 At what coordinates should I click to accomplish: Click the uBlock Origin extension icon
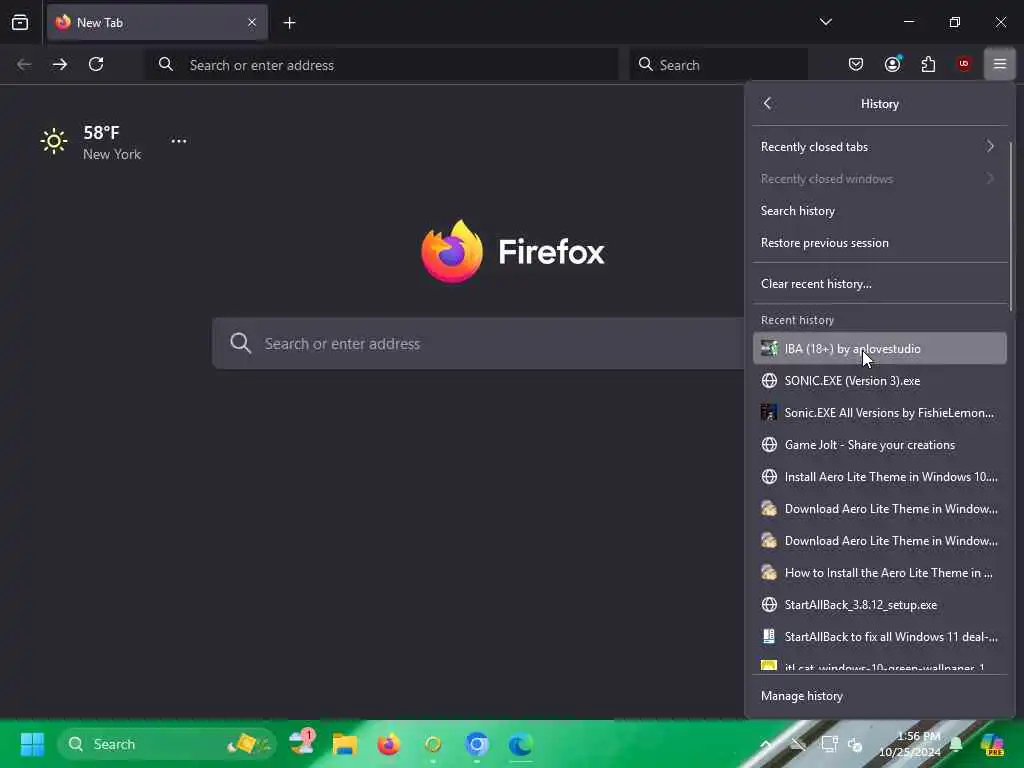click(x=963, y=64)
